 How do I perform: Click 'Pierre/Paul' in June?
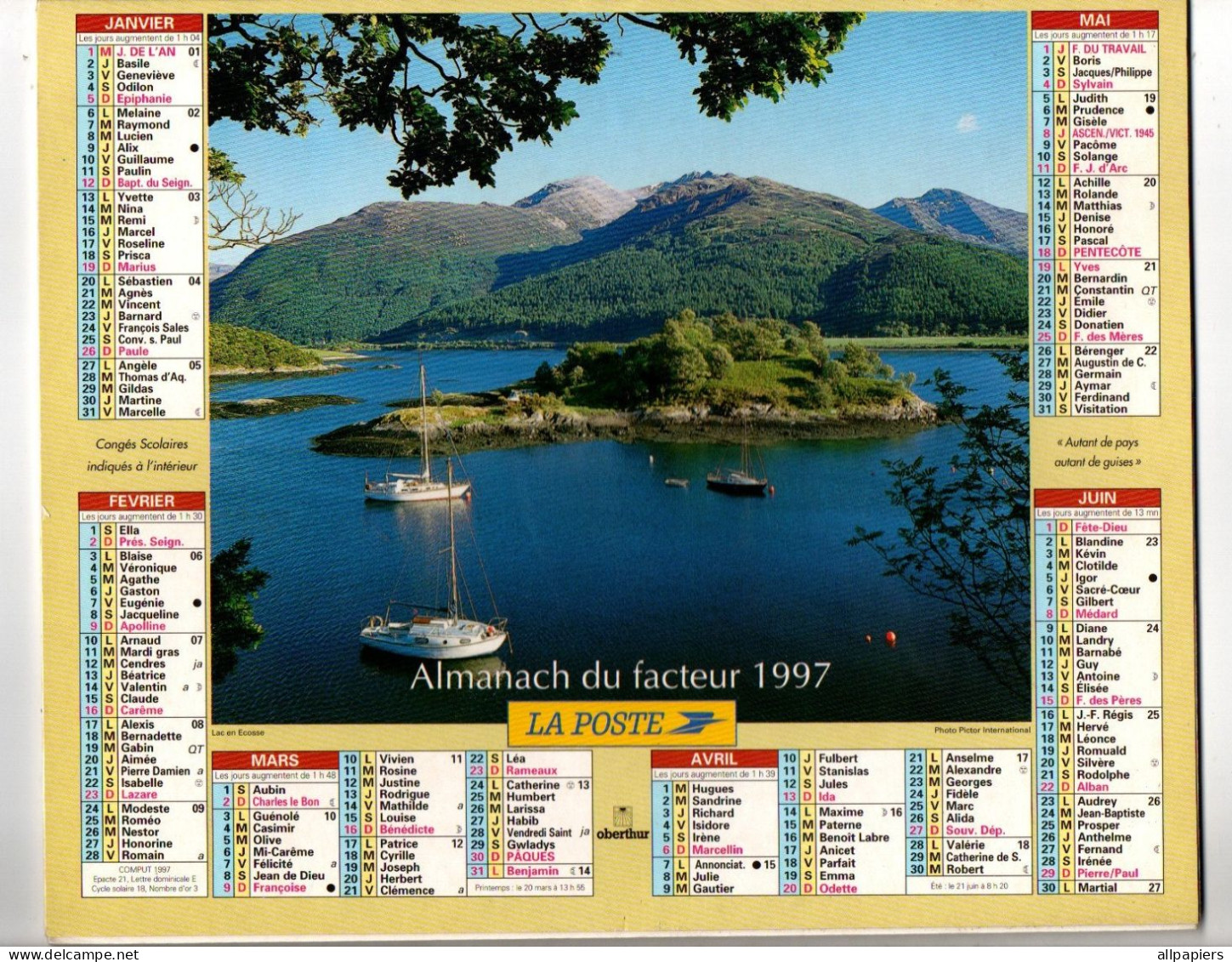point(1107,874)
